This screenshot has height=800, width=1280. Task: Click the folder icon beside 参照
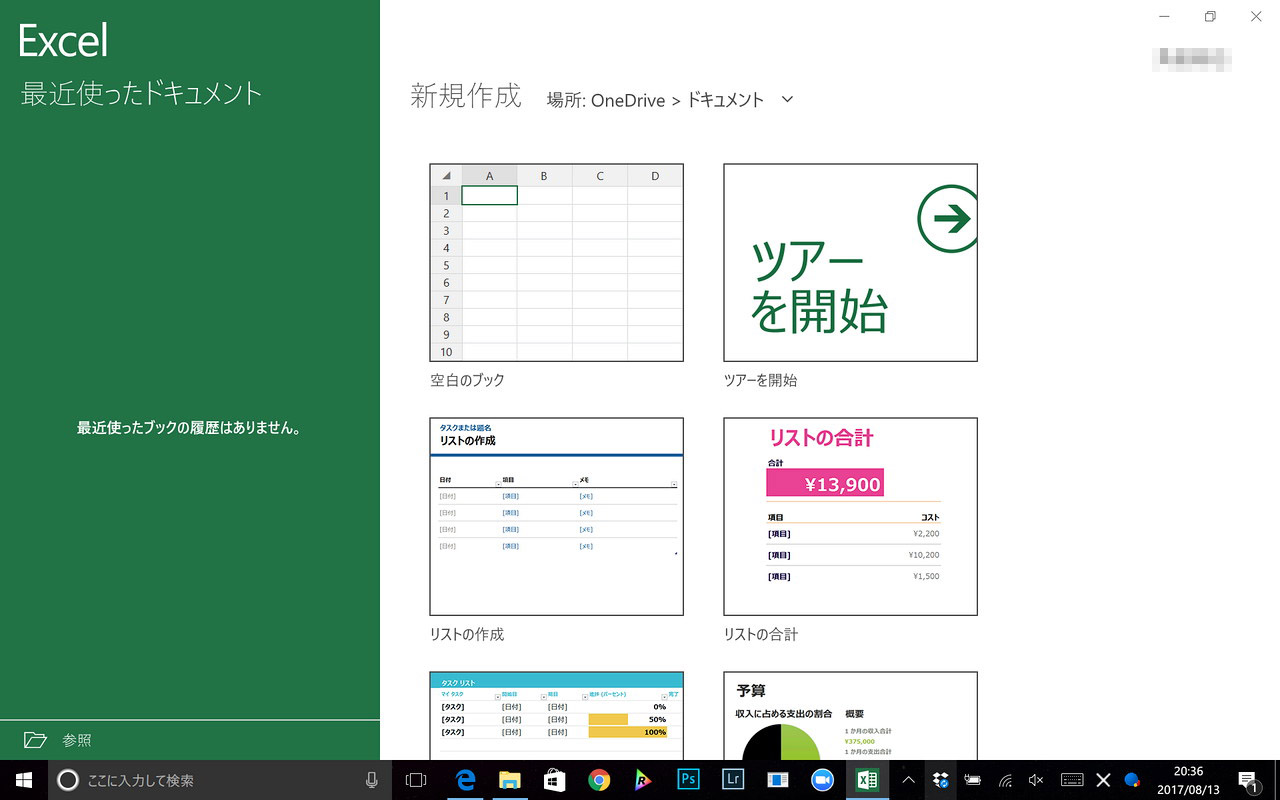tap(35, 740)
